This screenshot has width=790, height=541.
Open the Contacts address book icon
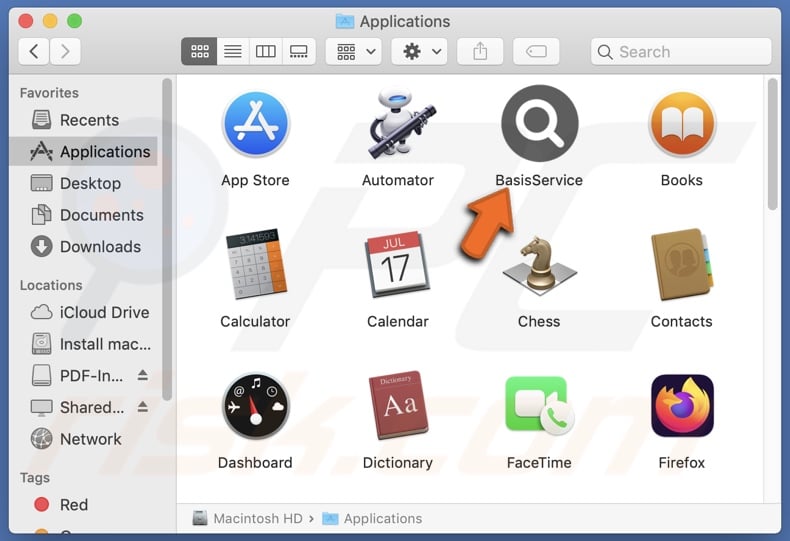[682, 264]
